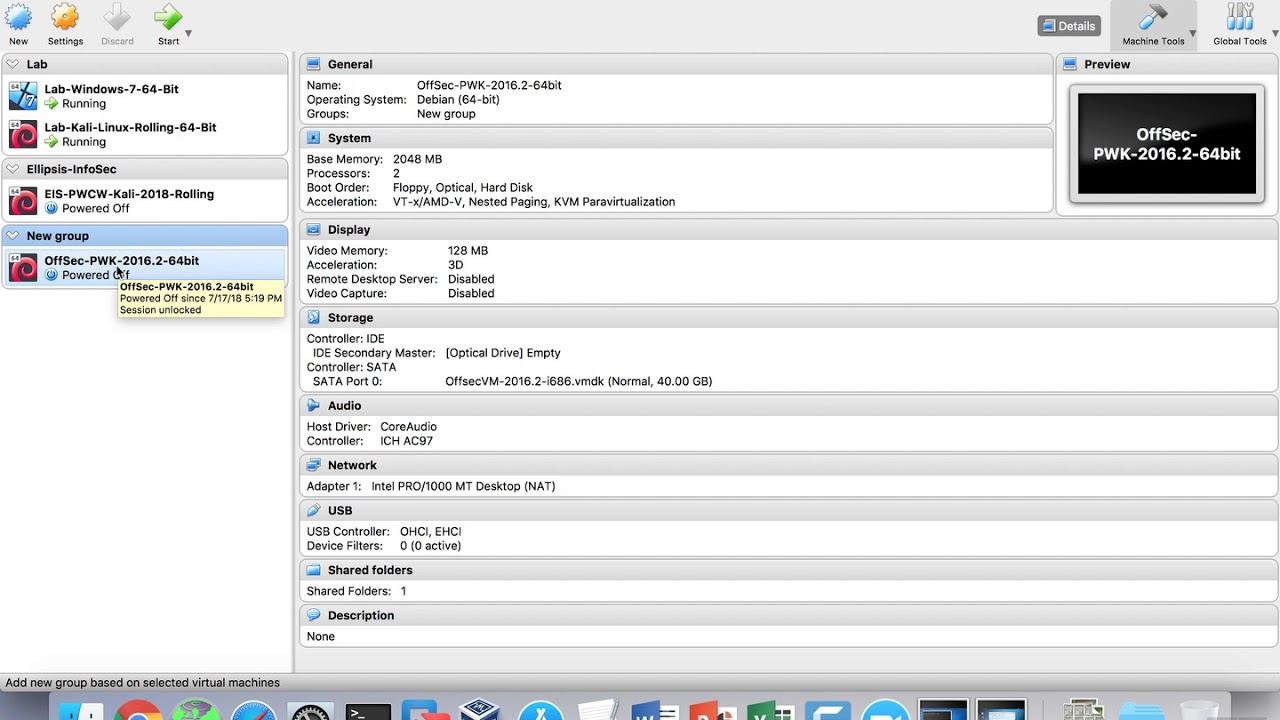Click Lab-Kali-Linux Running status arrow icon
This screenshot has width=1280, height=720.
point(51,141)
